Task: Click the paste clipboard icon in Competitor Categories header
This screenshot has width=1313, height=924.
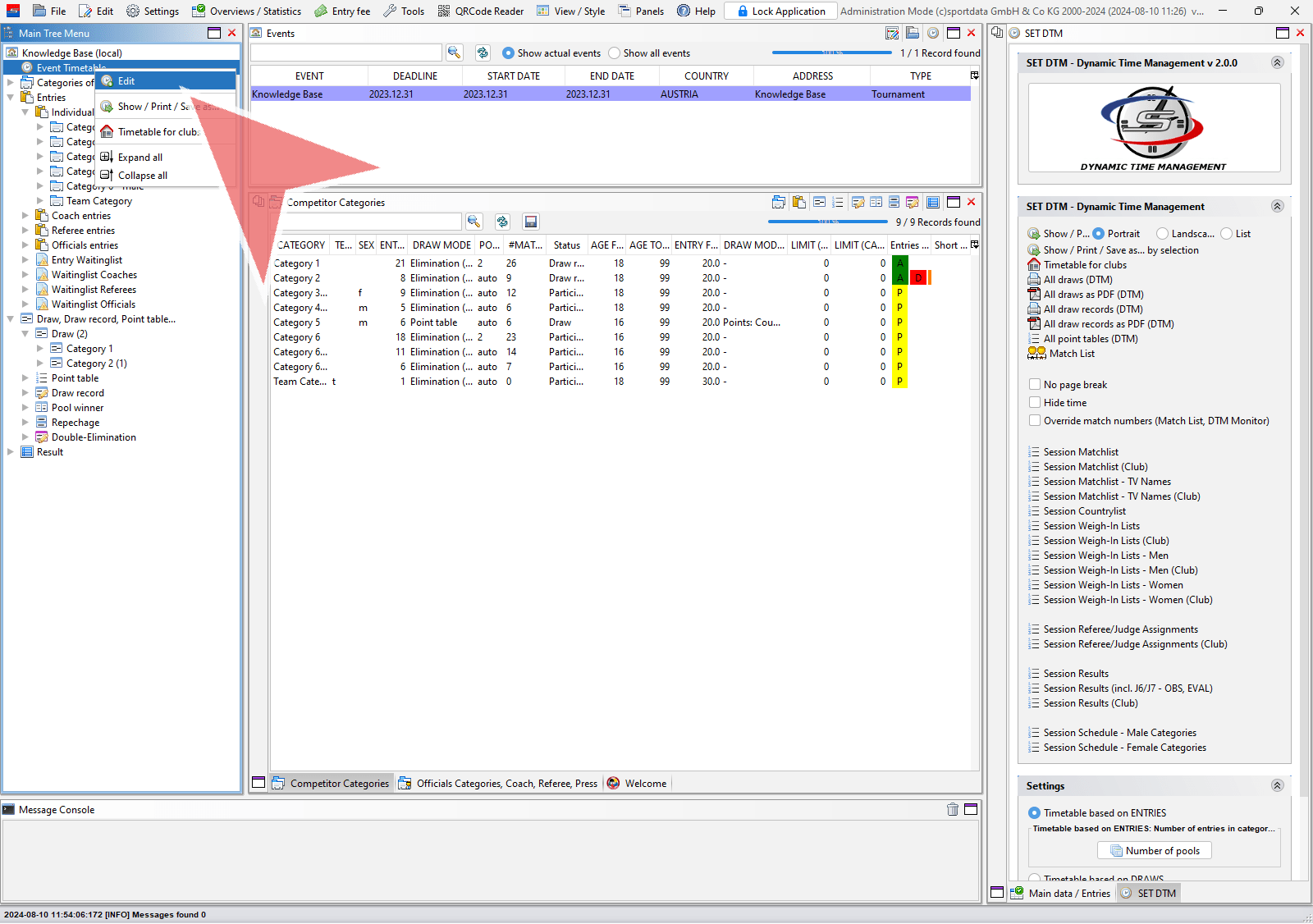Action: click(x=798, y=202)
